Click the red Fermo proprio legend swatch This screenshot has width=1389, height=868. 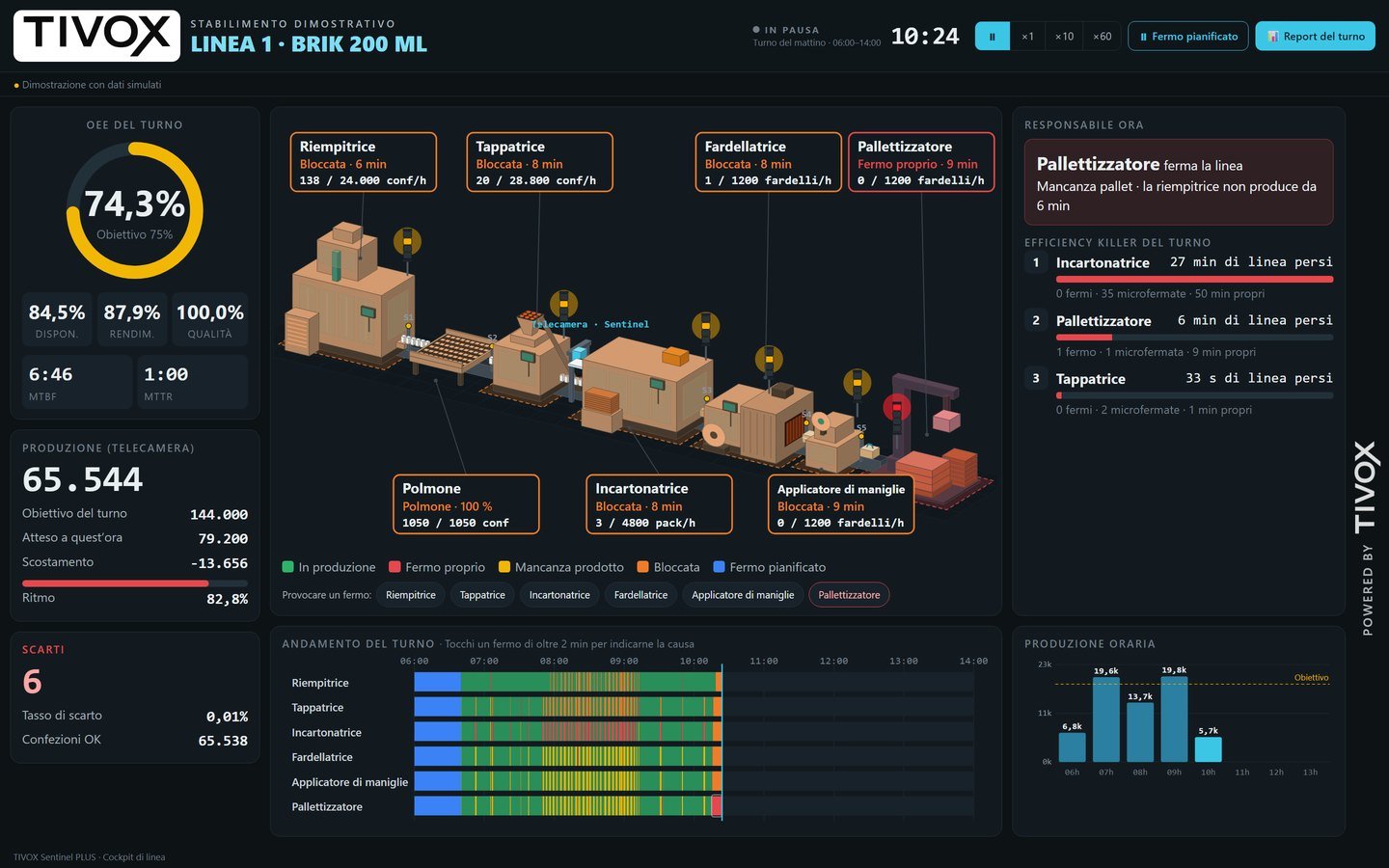[395, 567]
